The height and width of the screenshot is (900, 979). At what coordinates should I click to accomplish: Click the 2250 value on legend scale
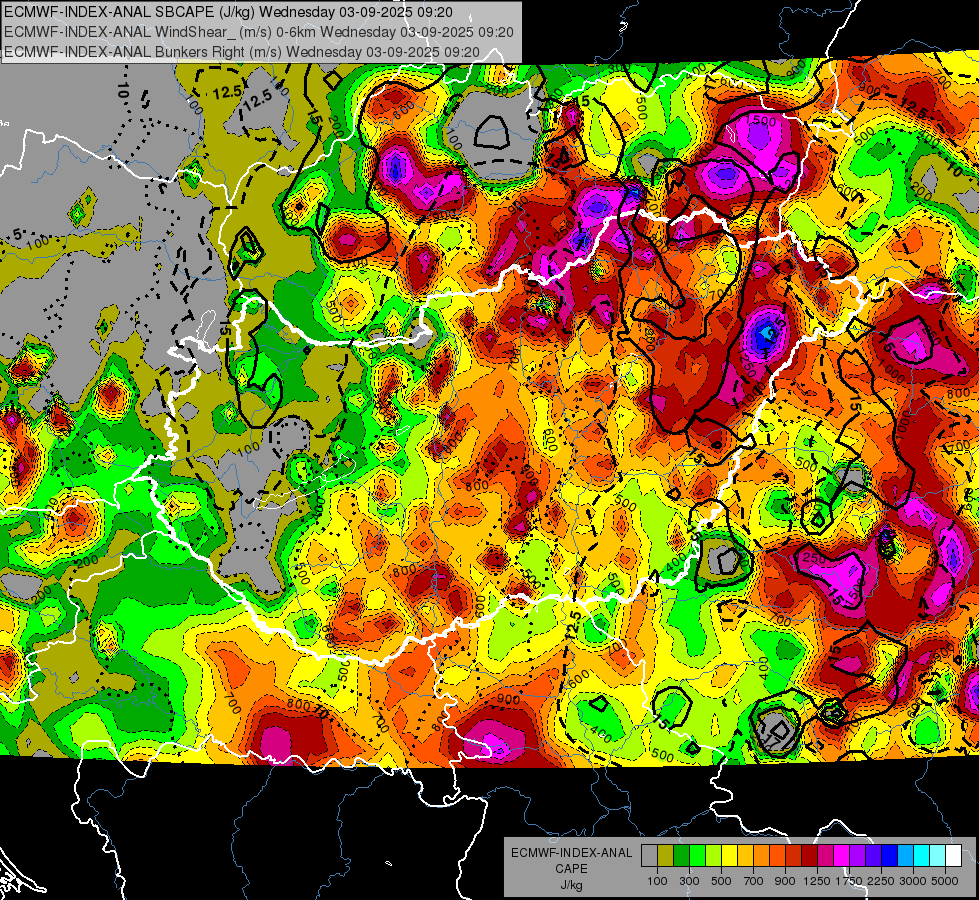pos(881,881)
